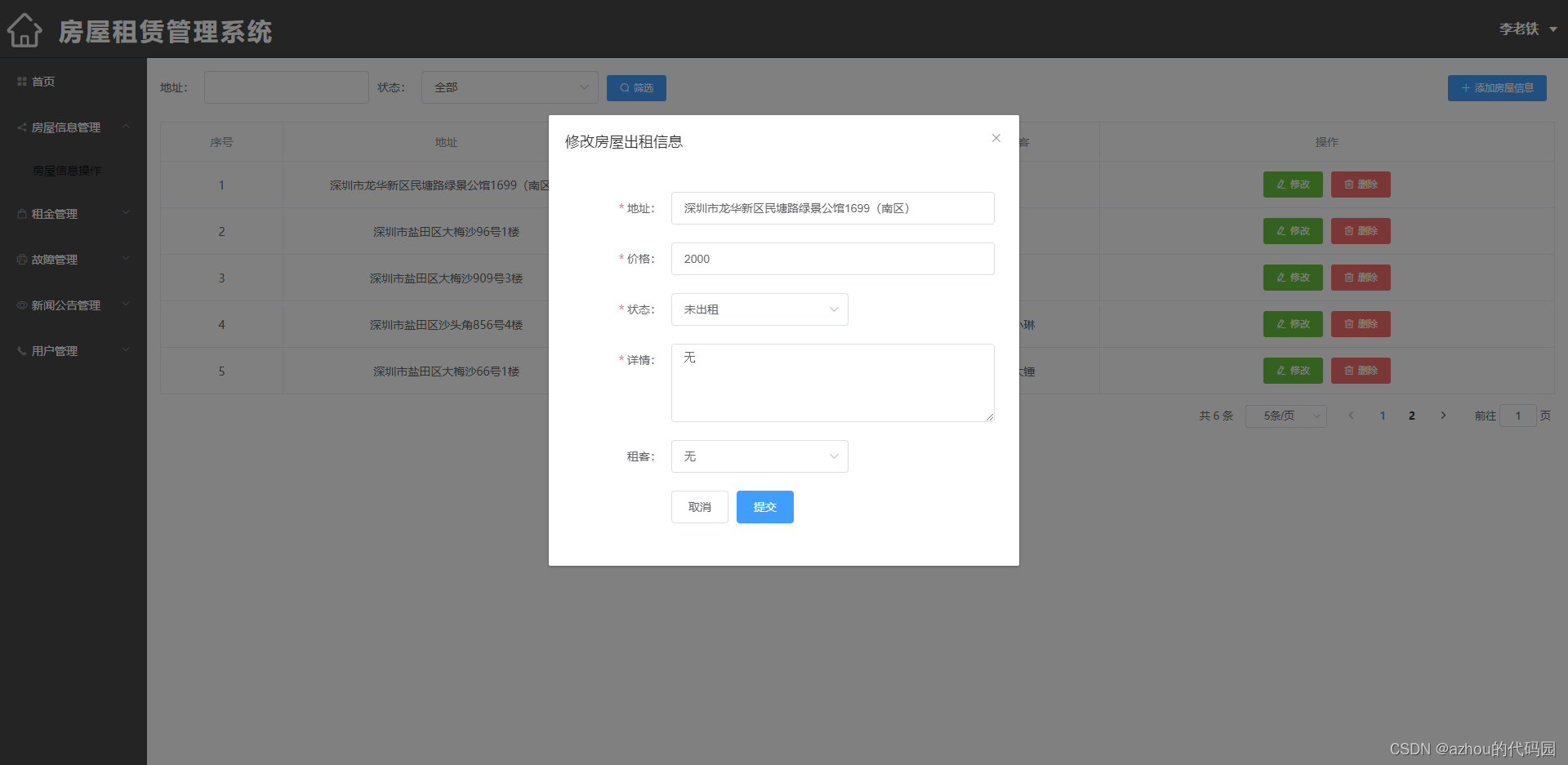Click the phone icon beside 用户管理
The width and height of the screenshot is (1568, 765).
[x=22, y=351]
